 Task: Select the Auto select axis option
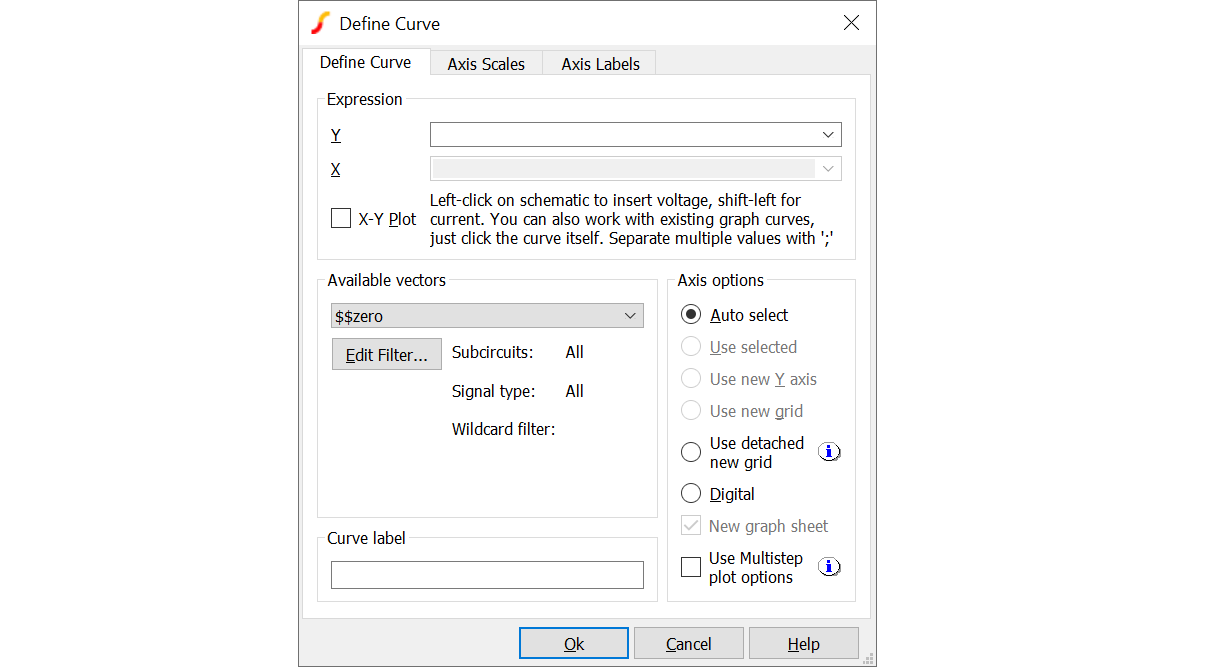point(691,315)
